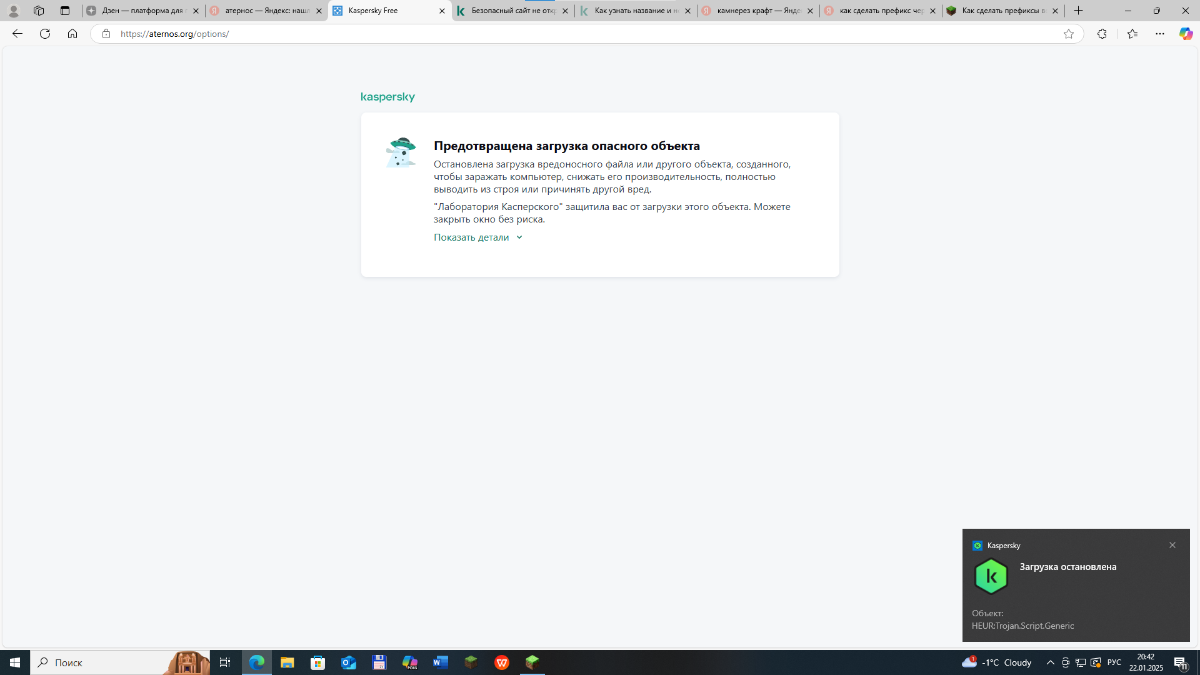Open Microsoft Edge from the taskbar
The image size is (1200, 675).
[256, 662]
